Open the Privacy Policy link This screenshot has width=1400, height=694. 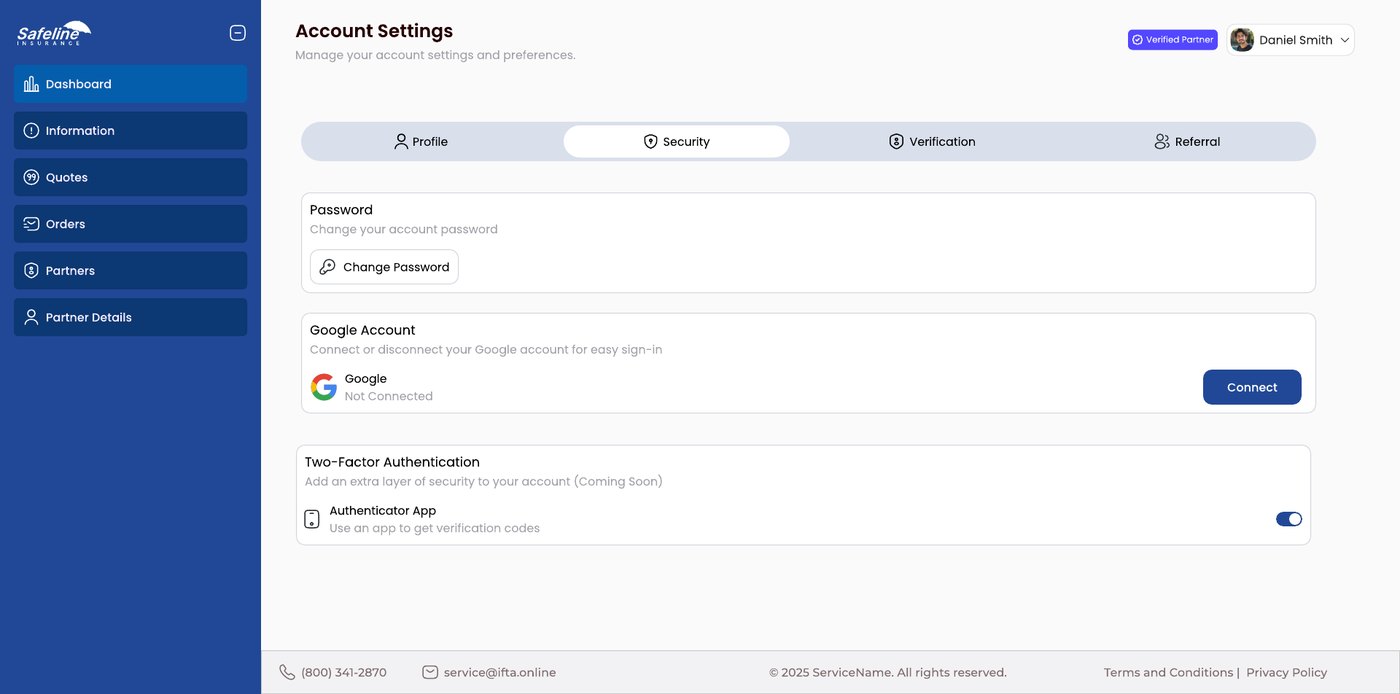tap(1286, 673)
